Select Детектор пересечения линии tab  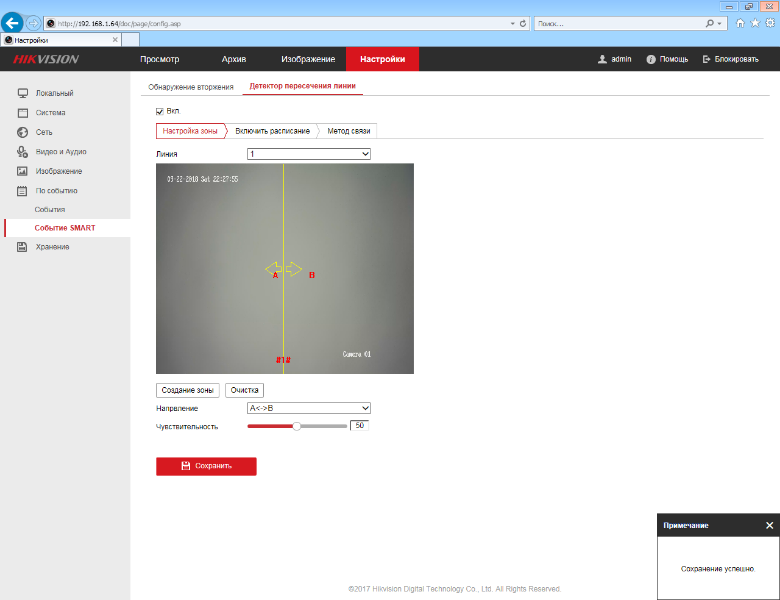click(302, 86)
